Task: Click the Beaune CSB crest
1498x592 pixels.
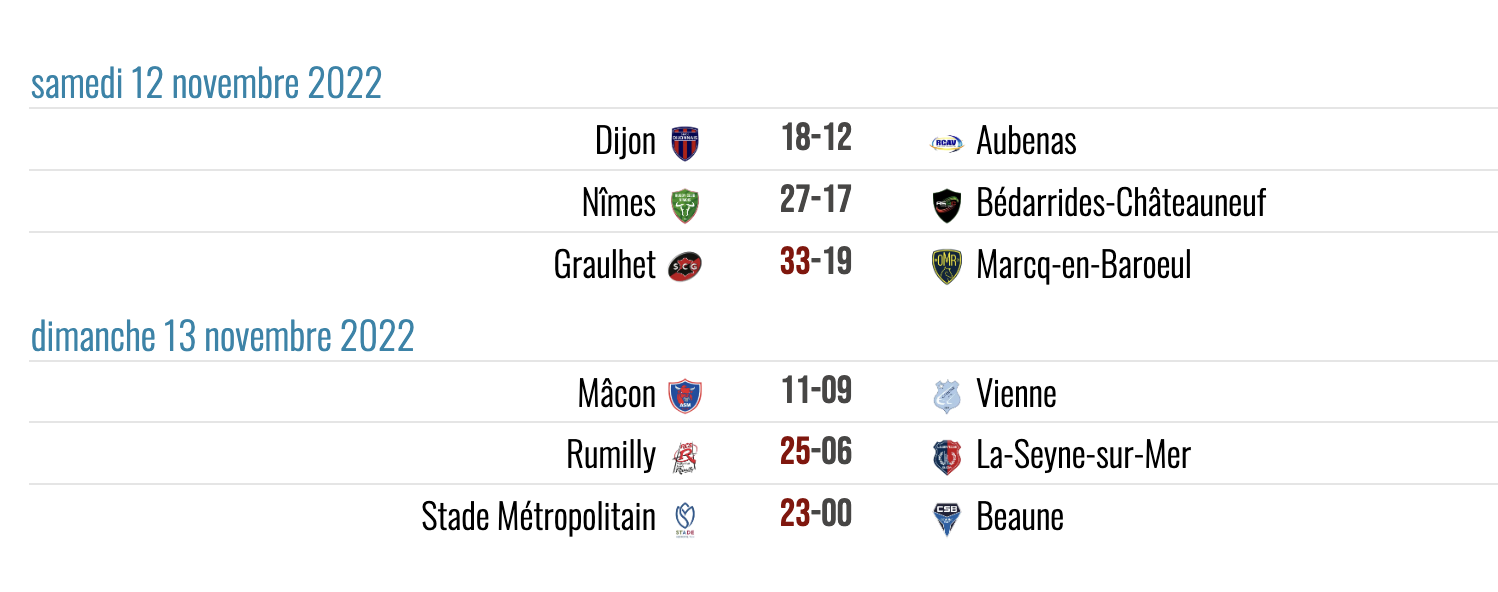Action: [x=946, y=520]
